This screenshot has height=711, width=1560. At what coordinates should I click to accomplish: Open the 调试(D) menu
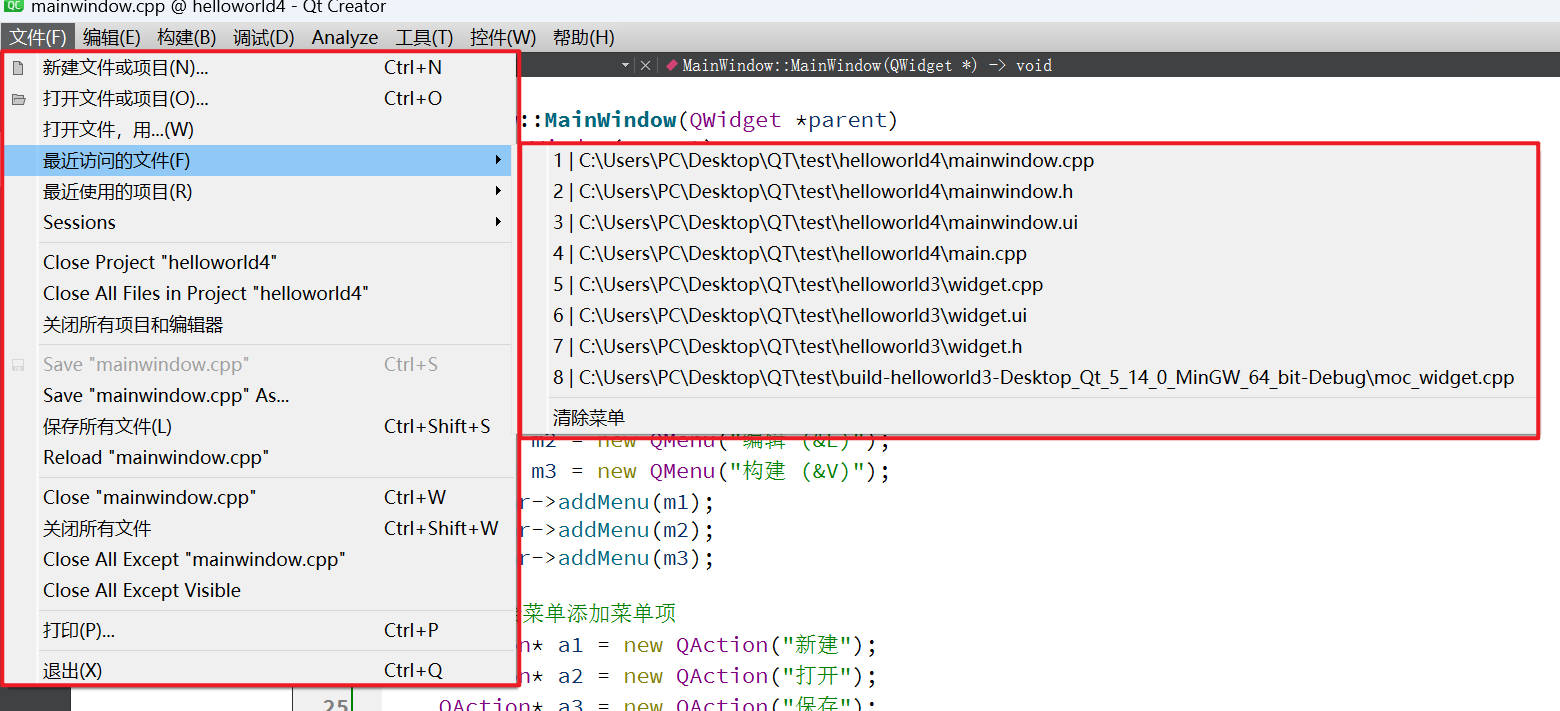pos(264,37)
